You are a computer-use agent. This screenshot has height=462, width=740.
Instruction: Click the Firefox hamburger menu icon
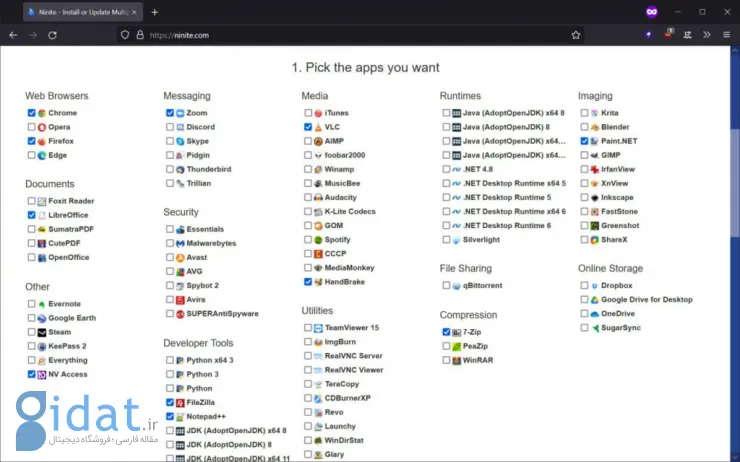pos(726,35)
